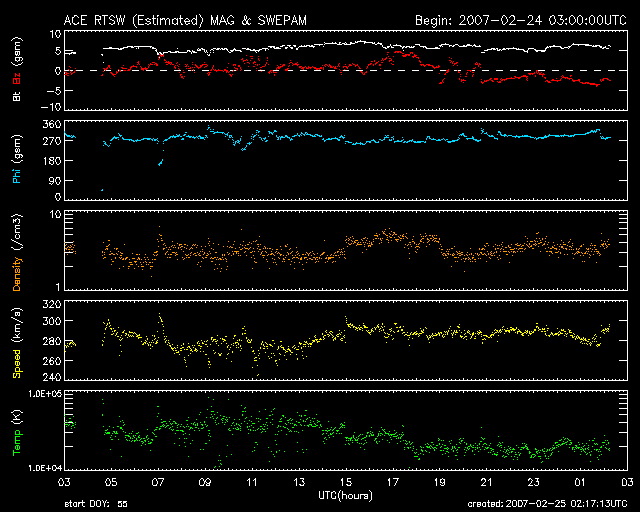Click the red 'Bz' axis label
This screenshot has height=512, width=640.
click(x=17, y=78)
